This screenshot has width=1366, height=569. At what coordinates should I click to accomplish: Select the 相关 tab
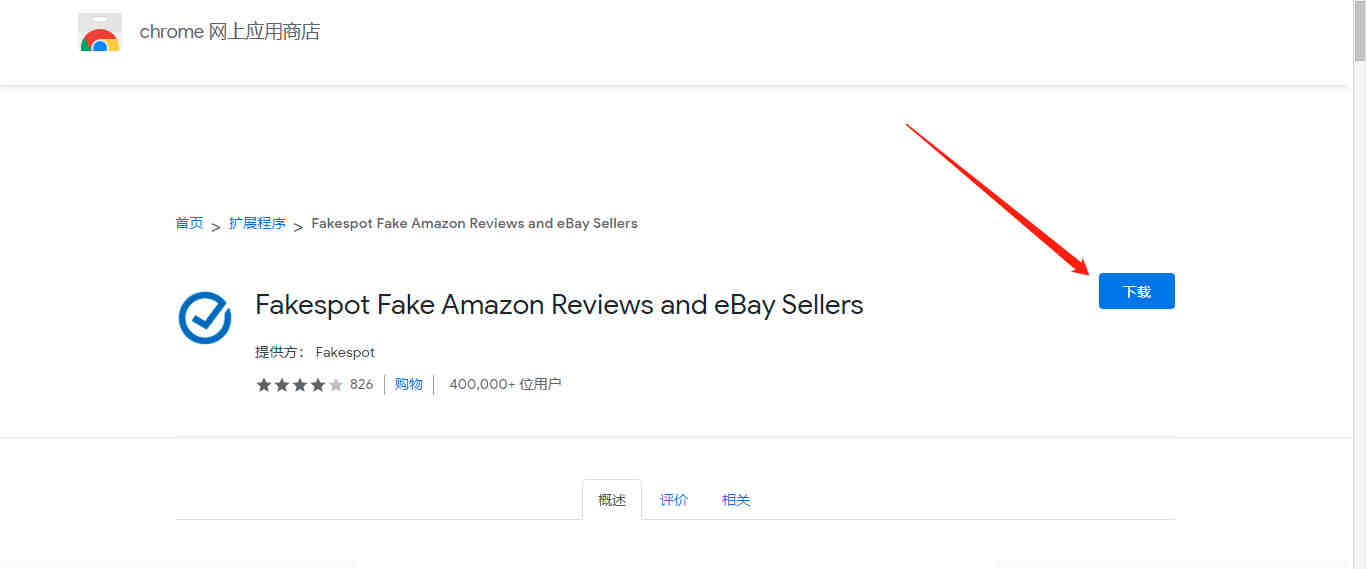coord(736,500)
